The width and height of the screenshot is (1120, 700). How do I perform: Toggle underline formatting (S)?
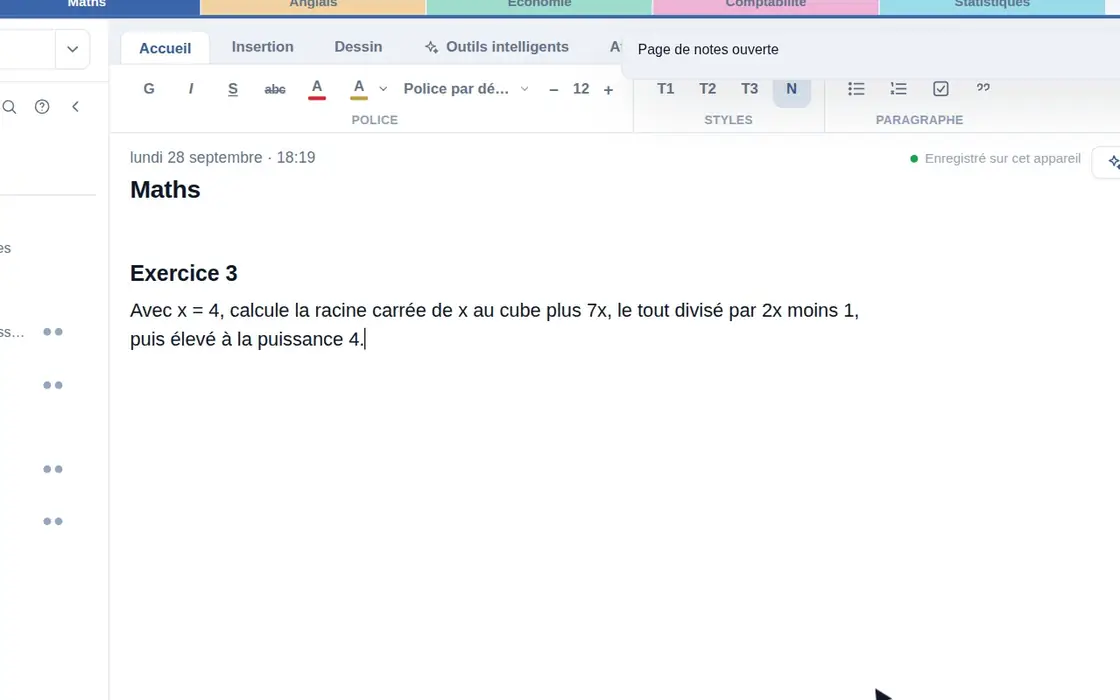pos(233,89)
